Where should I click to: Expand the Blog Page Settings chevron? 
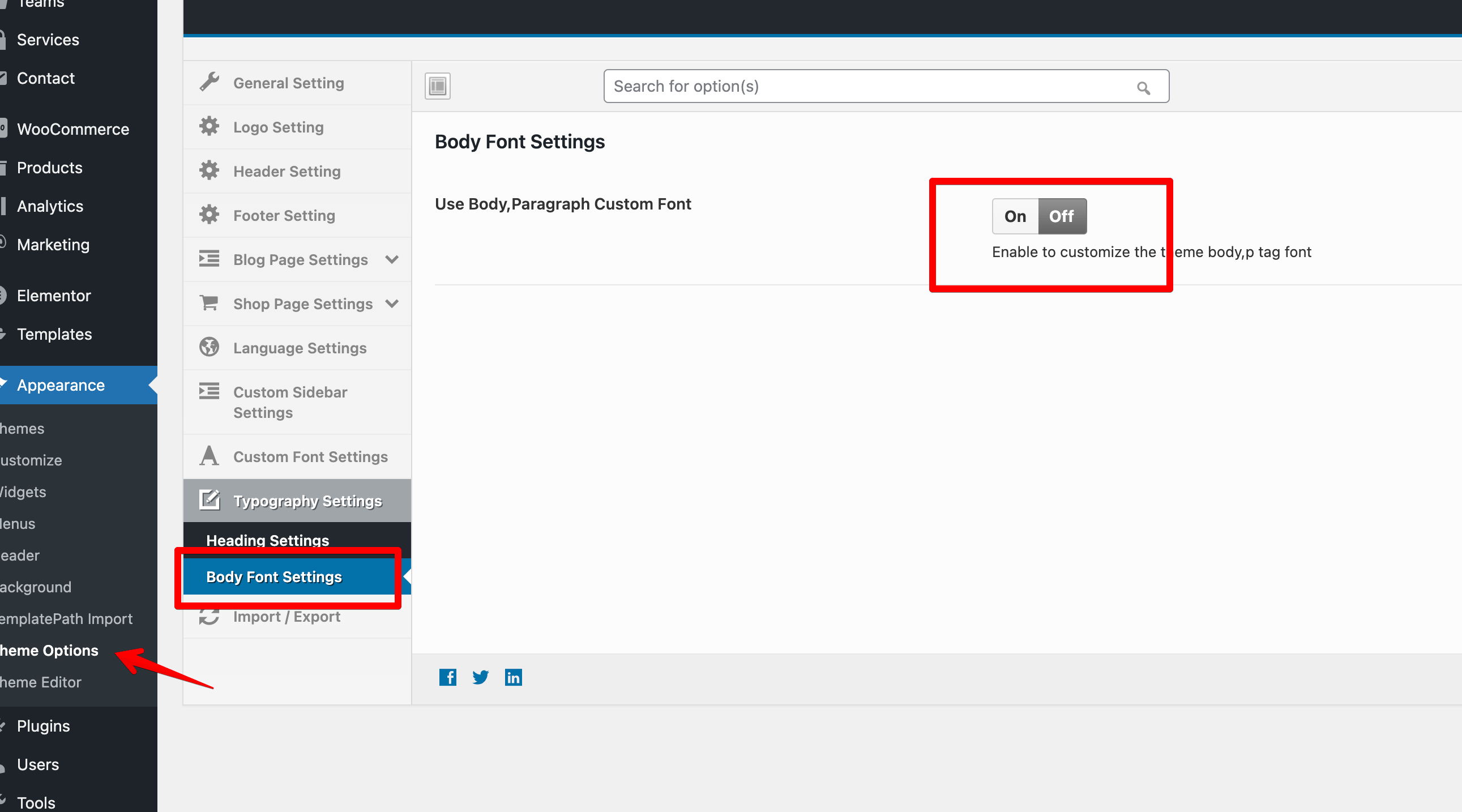pos(392,259)
